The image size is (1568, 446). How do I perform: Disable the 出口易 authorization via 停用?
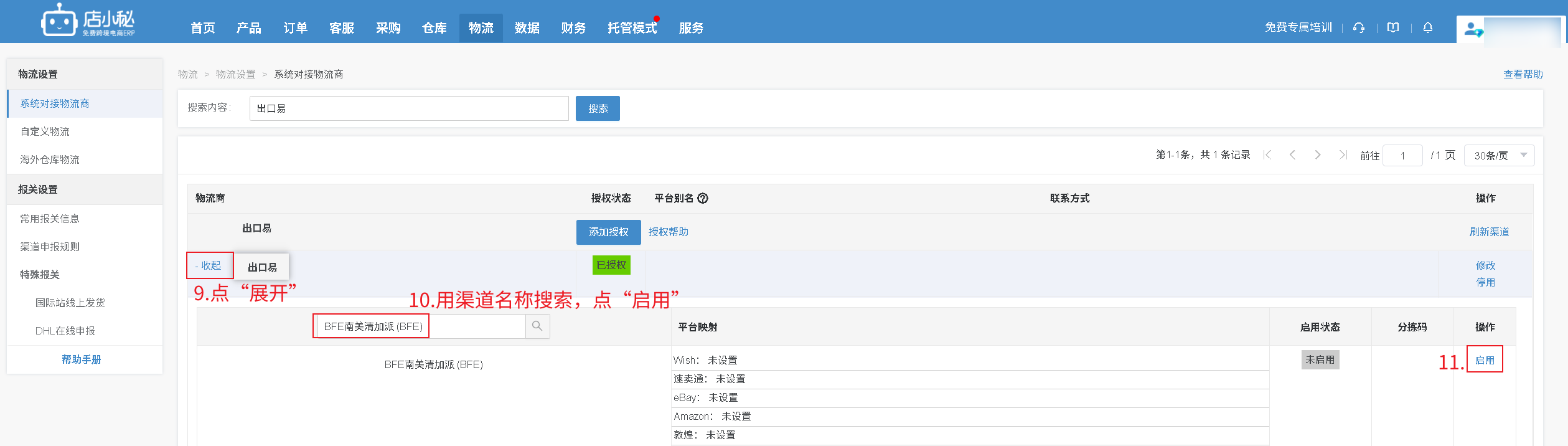[1485, 282]
